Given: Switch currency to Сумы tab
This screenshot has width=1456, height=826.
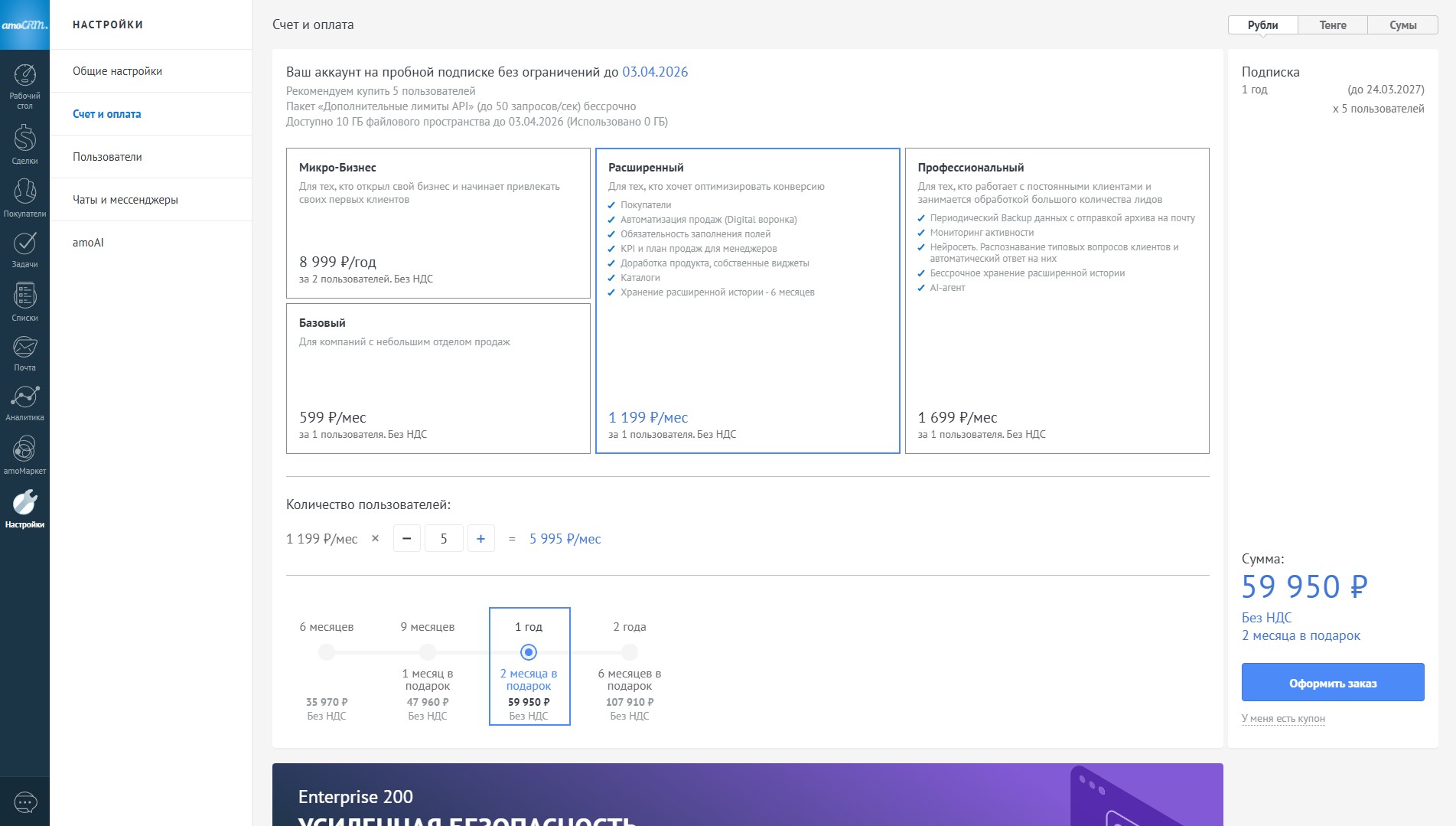Looking at the screenshot, I should (1402, 25).
